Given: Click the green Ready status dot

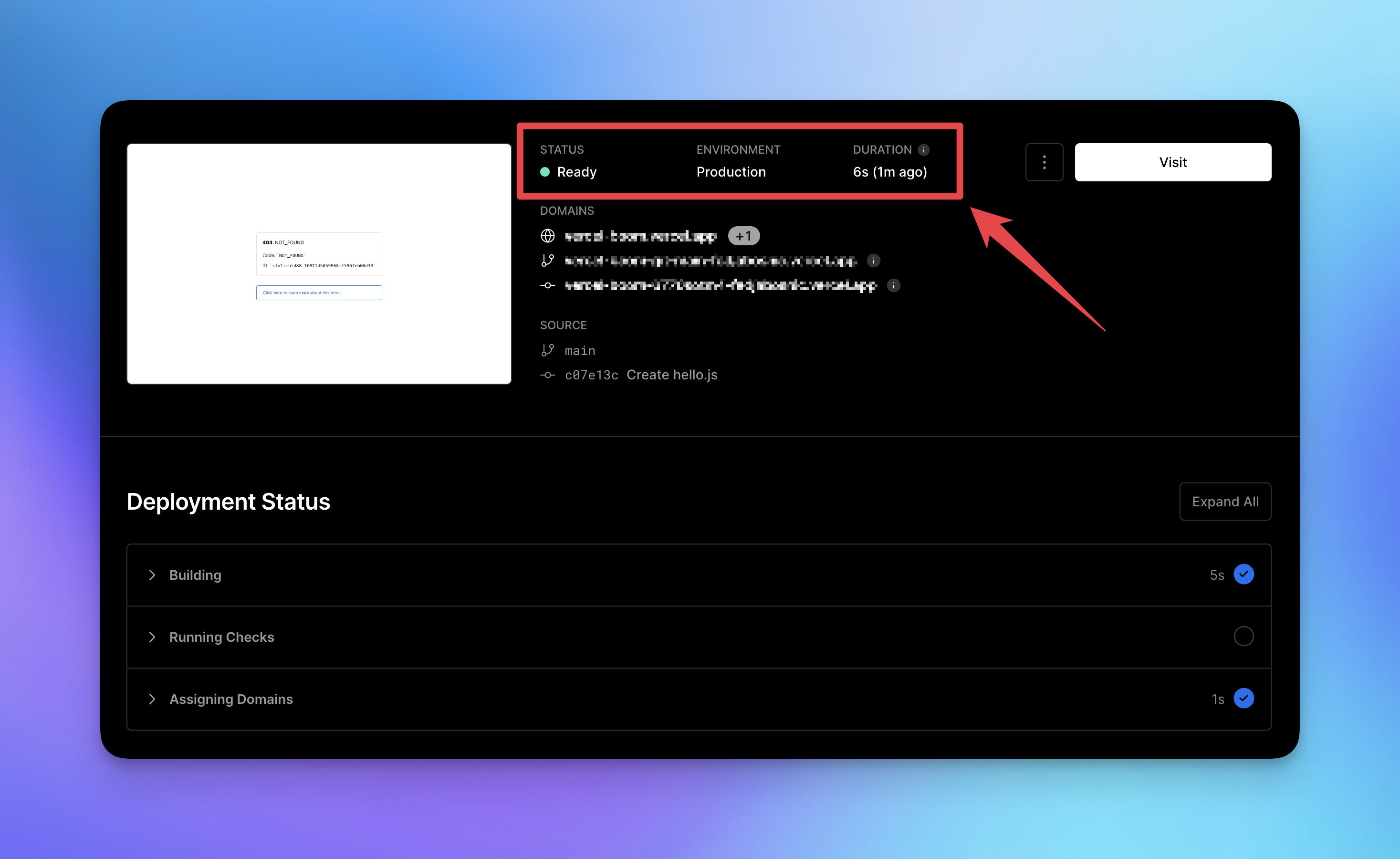Looking at the screenshot, I should point(545,172).
